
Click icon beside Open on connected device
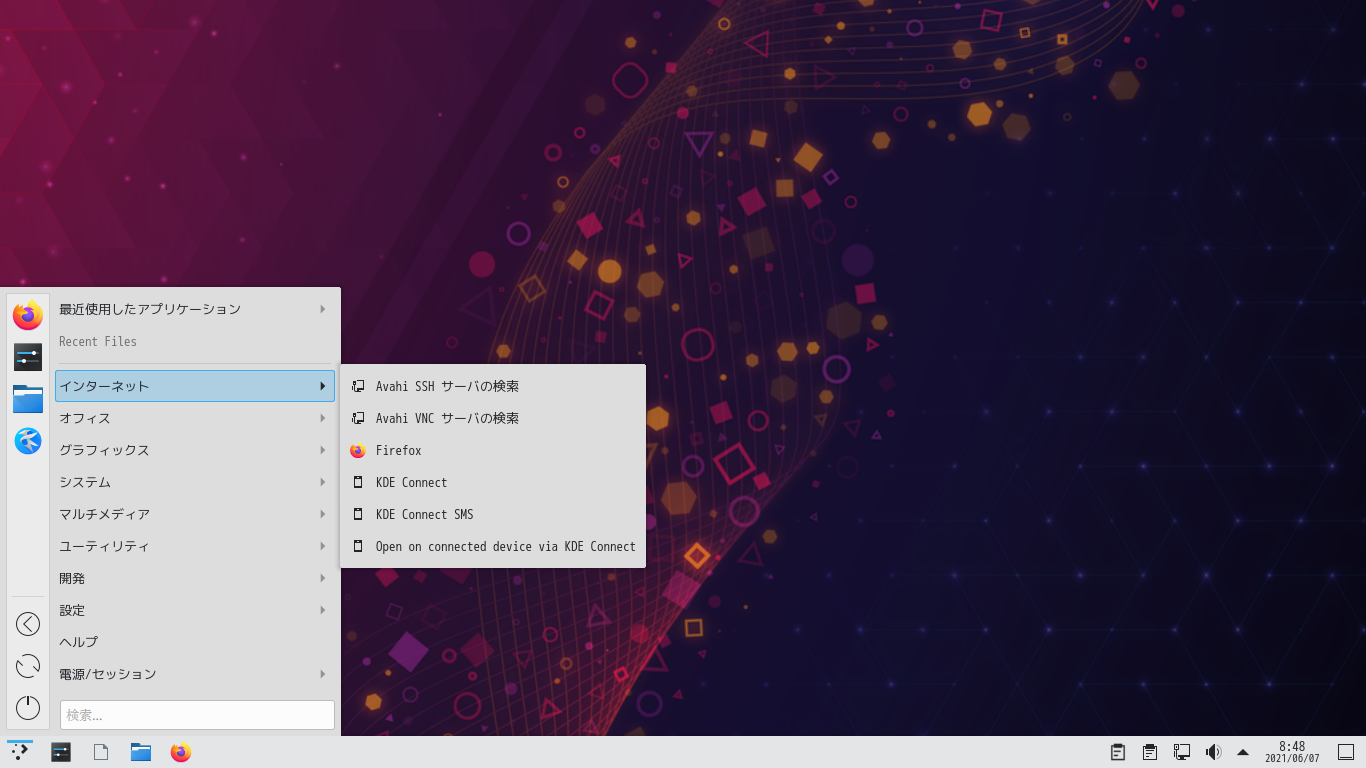pos(358,546)
